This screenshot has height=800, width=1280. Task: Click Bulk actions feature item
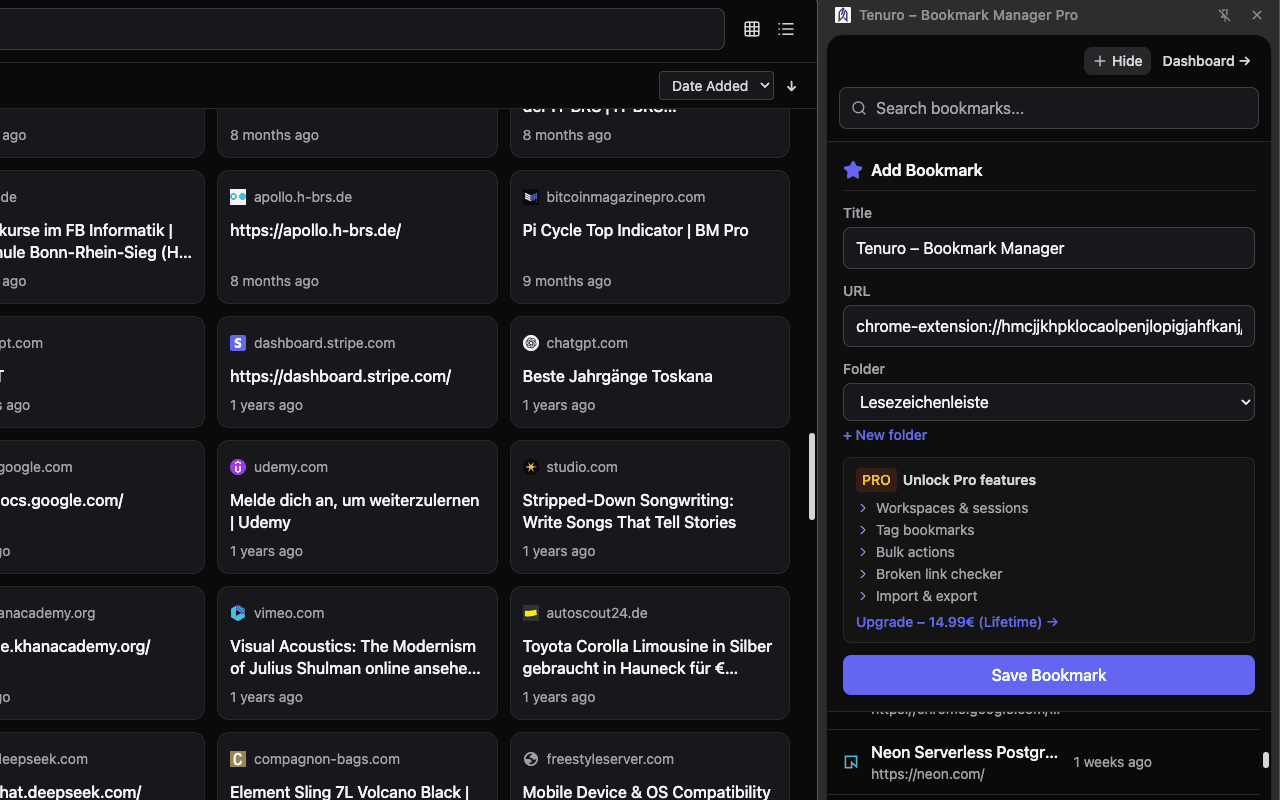click(906, 552)
